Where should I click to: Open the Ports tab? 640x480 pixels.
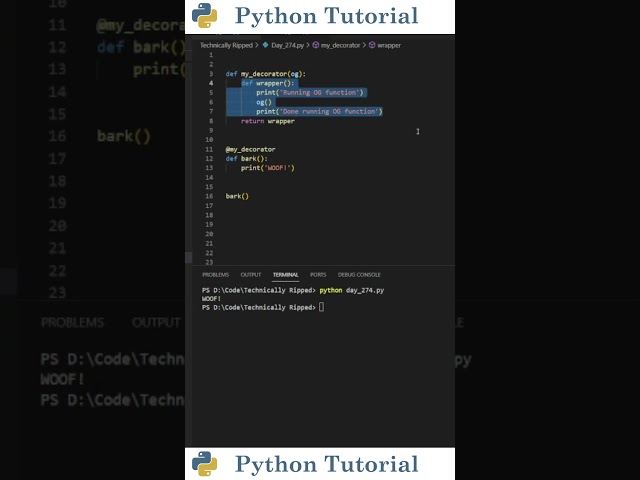318,275
